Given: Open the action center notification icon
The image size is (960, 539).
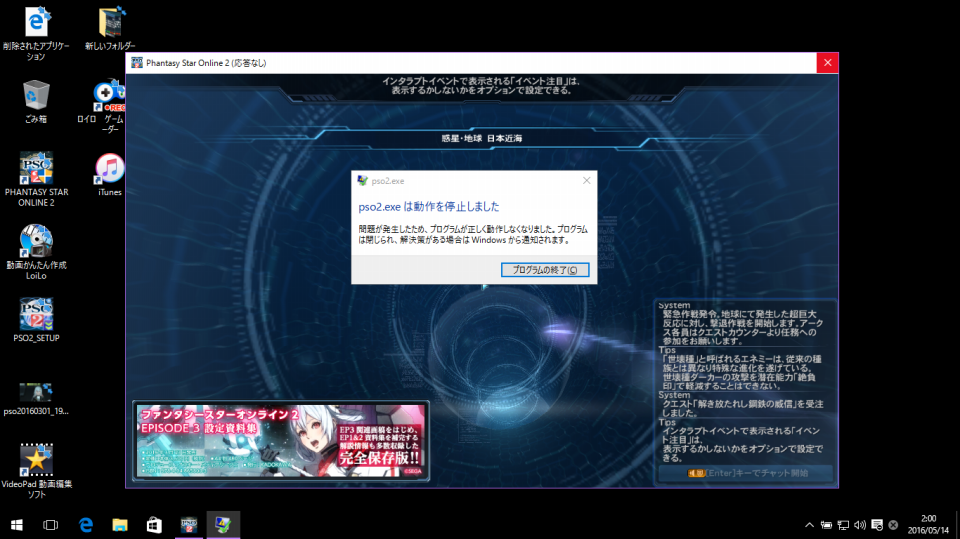Looking at the screenshot, I should coord(877,525).
